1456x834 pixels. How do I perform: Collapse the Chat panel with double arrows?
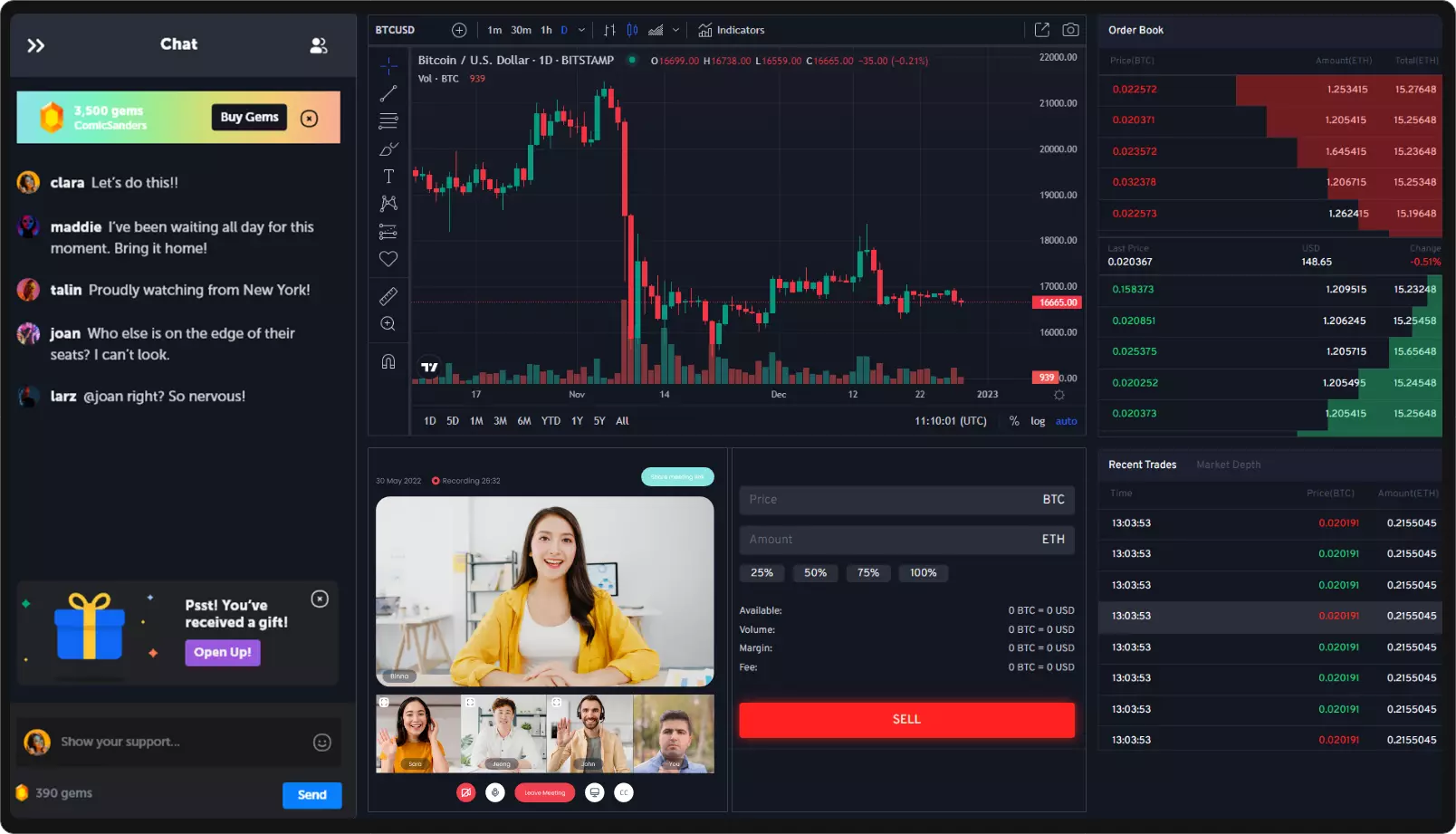pyautogui.click(x=36, y=45)
